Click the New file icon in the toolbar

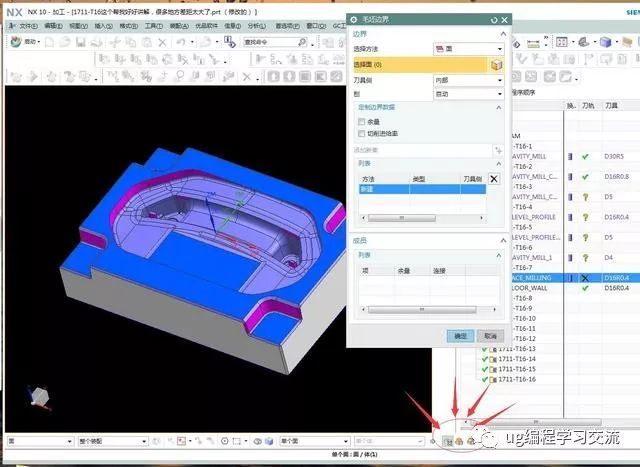[x=49, y=42]
